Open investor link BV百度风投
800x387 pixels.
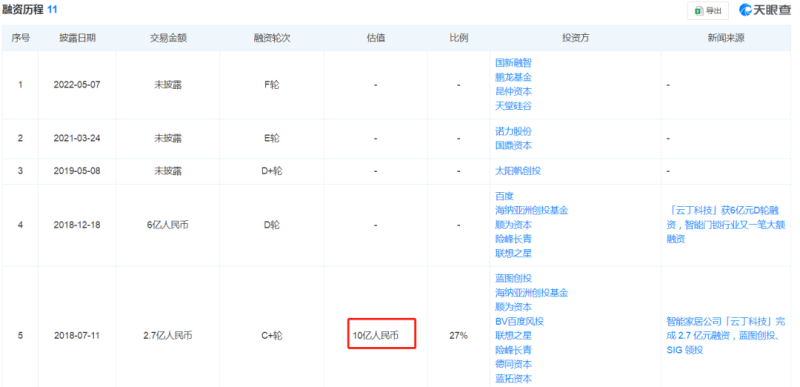tap(519, 321)
